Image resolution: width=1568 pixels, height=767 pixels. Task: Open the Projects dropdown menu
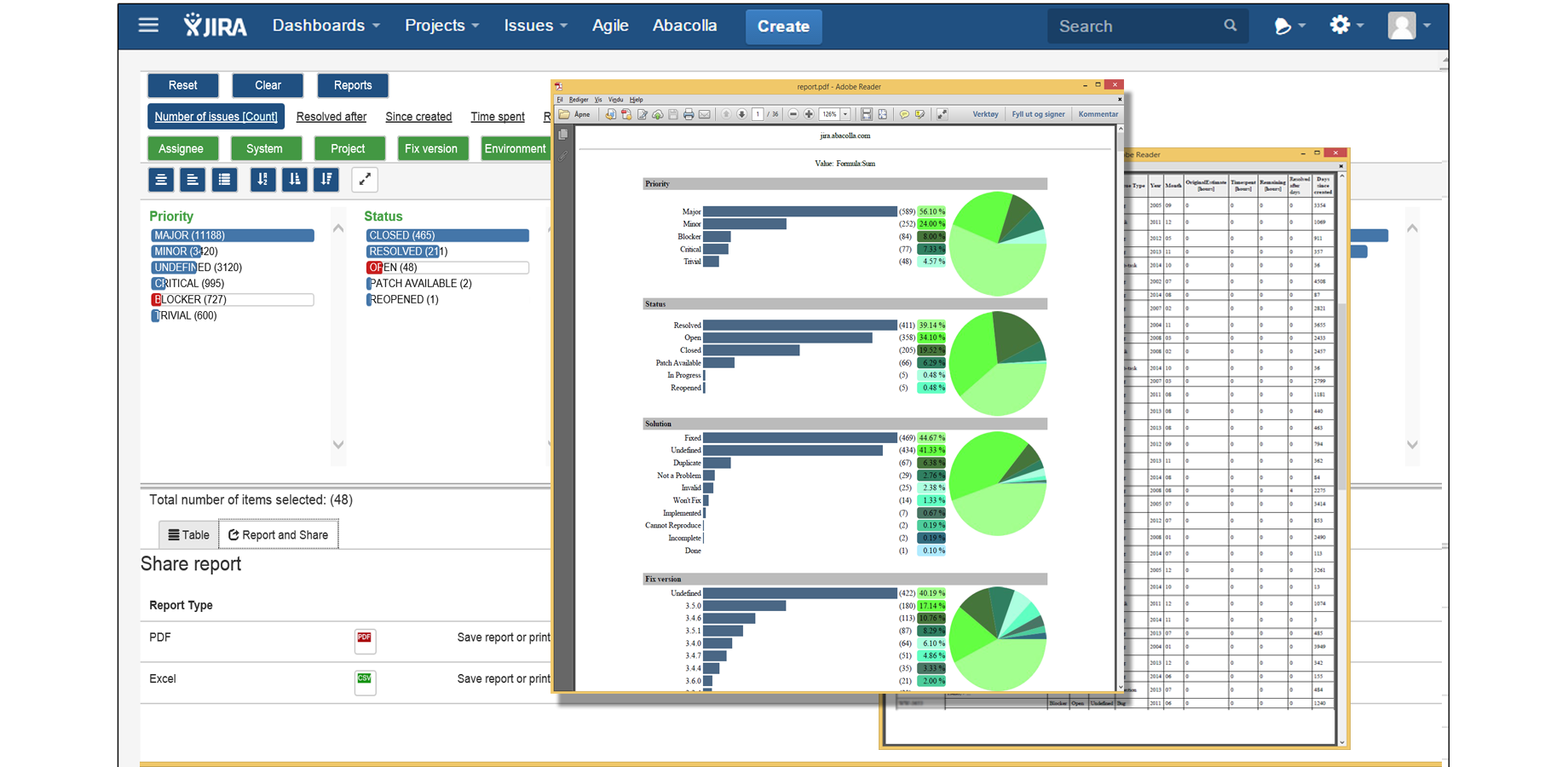442,26
